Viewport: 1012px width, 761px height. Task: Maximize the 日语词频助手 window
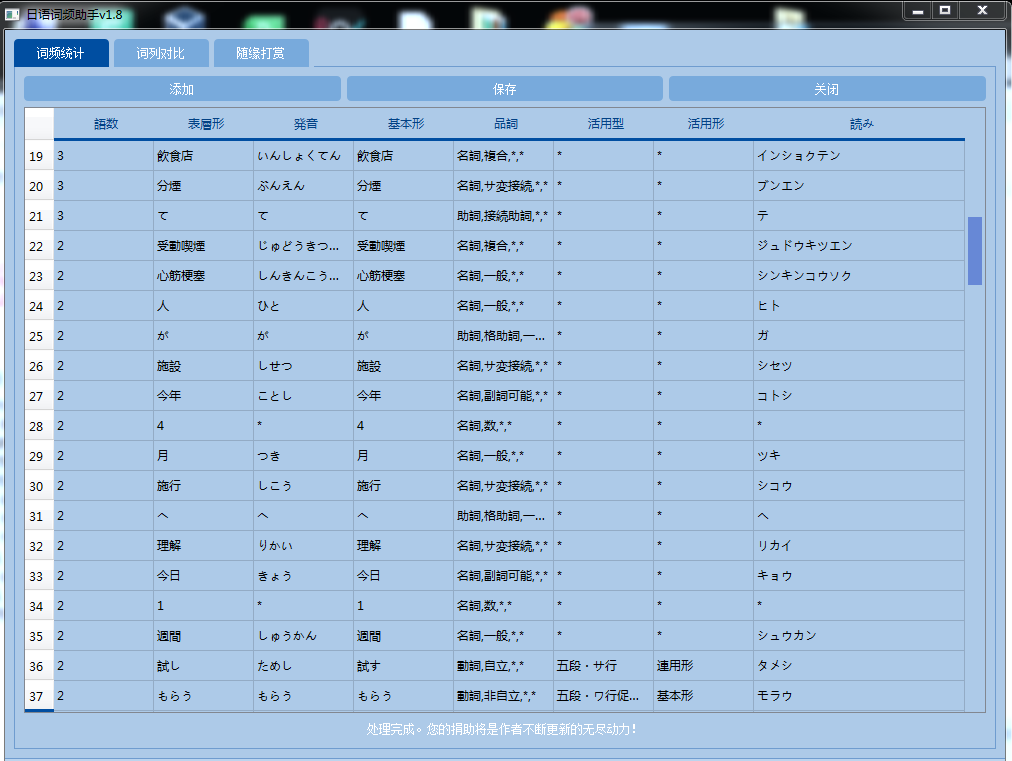pos(945,10)
